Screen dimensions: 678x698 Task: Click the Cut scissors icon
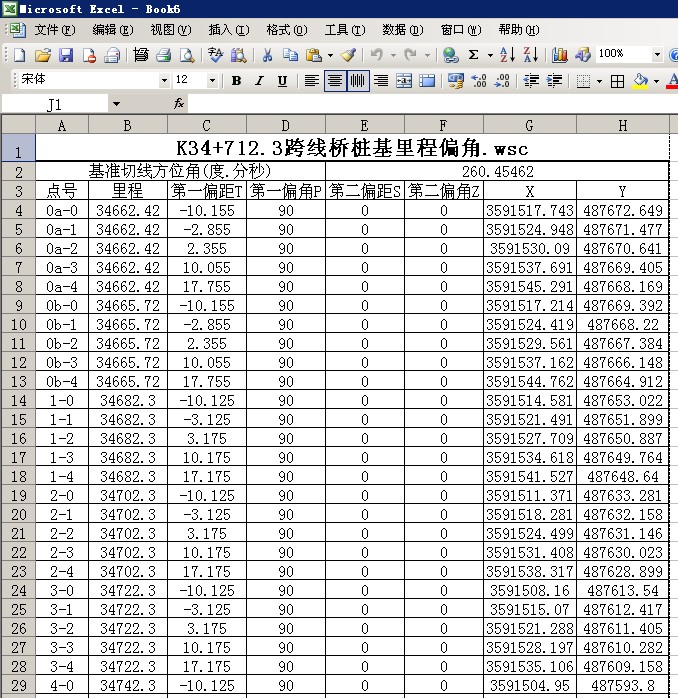(267, 55)
